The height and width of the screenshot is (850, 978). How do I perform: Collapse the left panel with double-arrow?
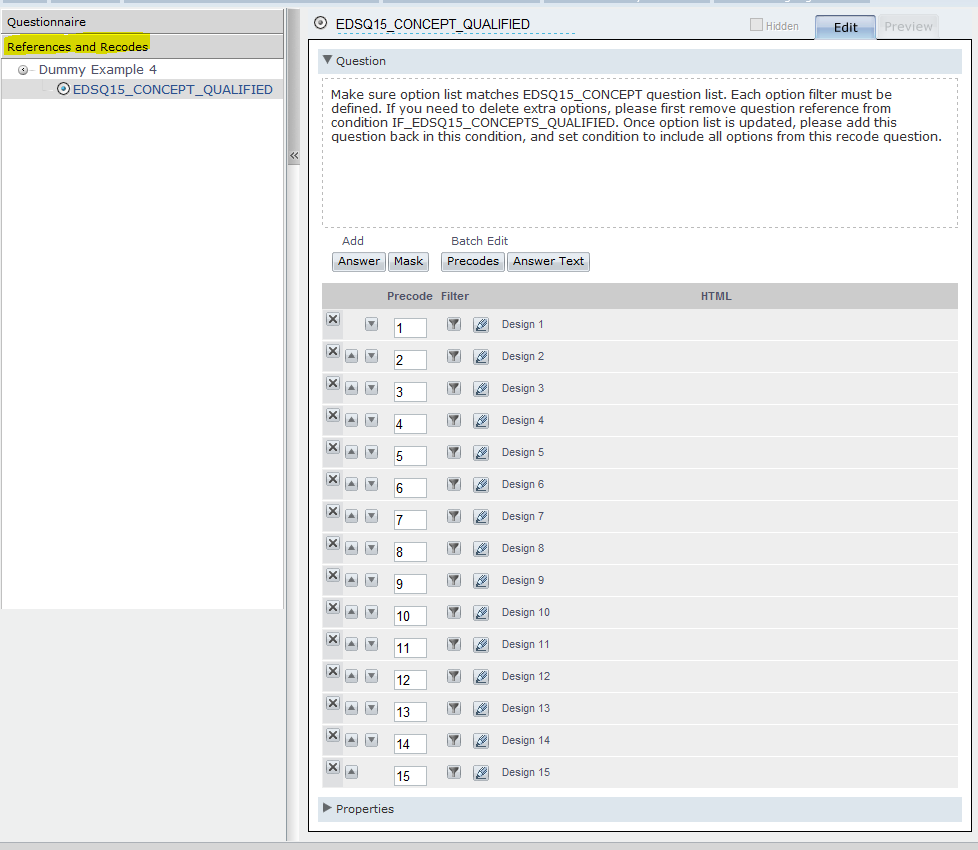294,156
